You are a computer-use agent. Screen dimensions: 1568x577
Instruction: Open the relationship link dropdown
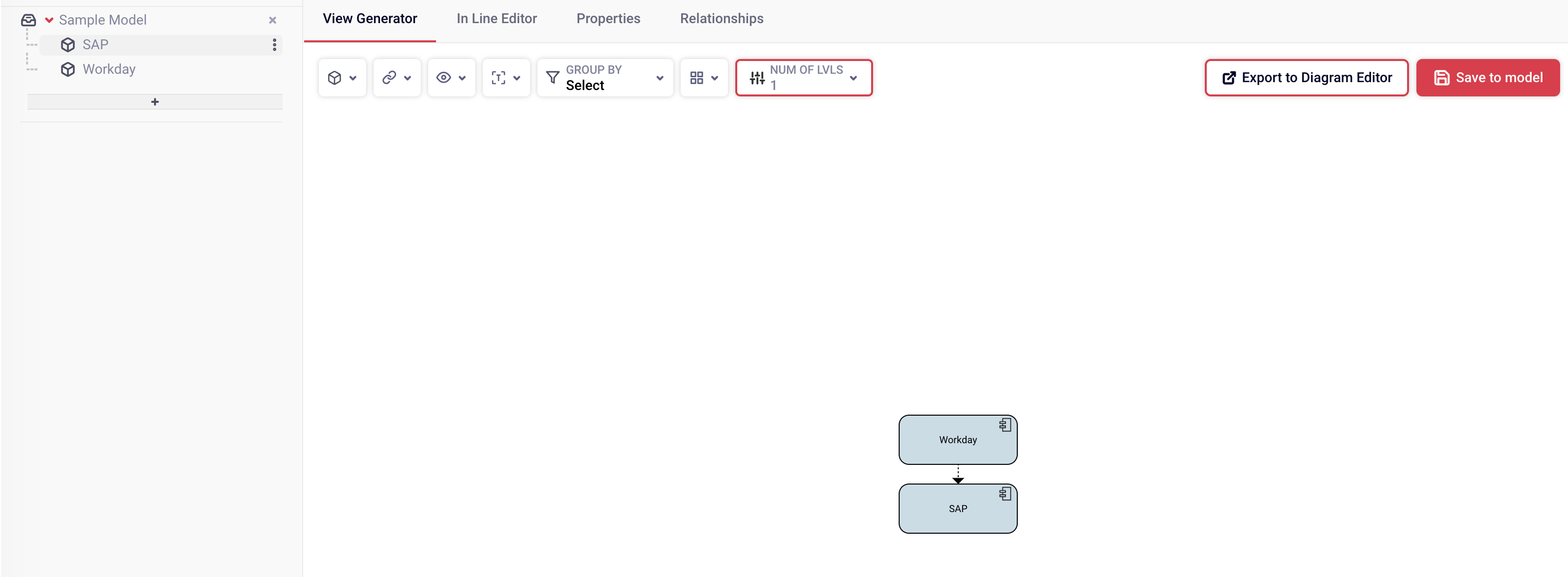click(397, 77)
